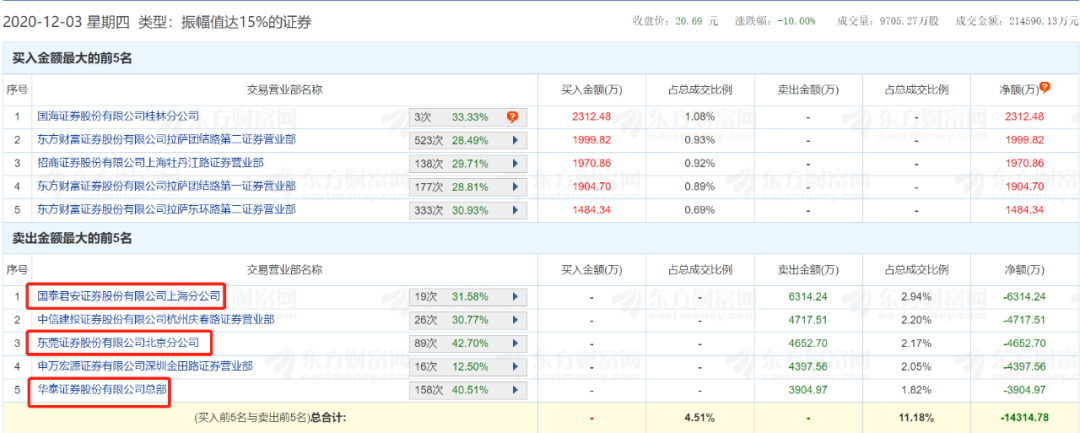Open the help icon in the 国海证券桂林分公司 row
Viewport: 1080px width, 433px height.
pyautogui.click(x=512, y=117)
